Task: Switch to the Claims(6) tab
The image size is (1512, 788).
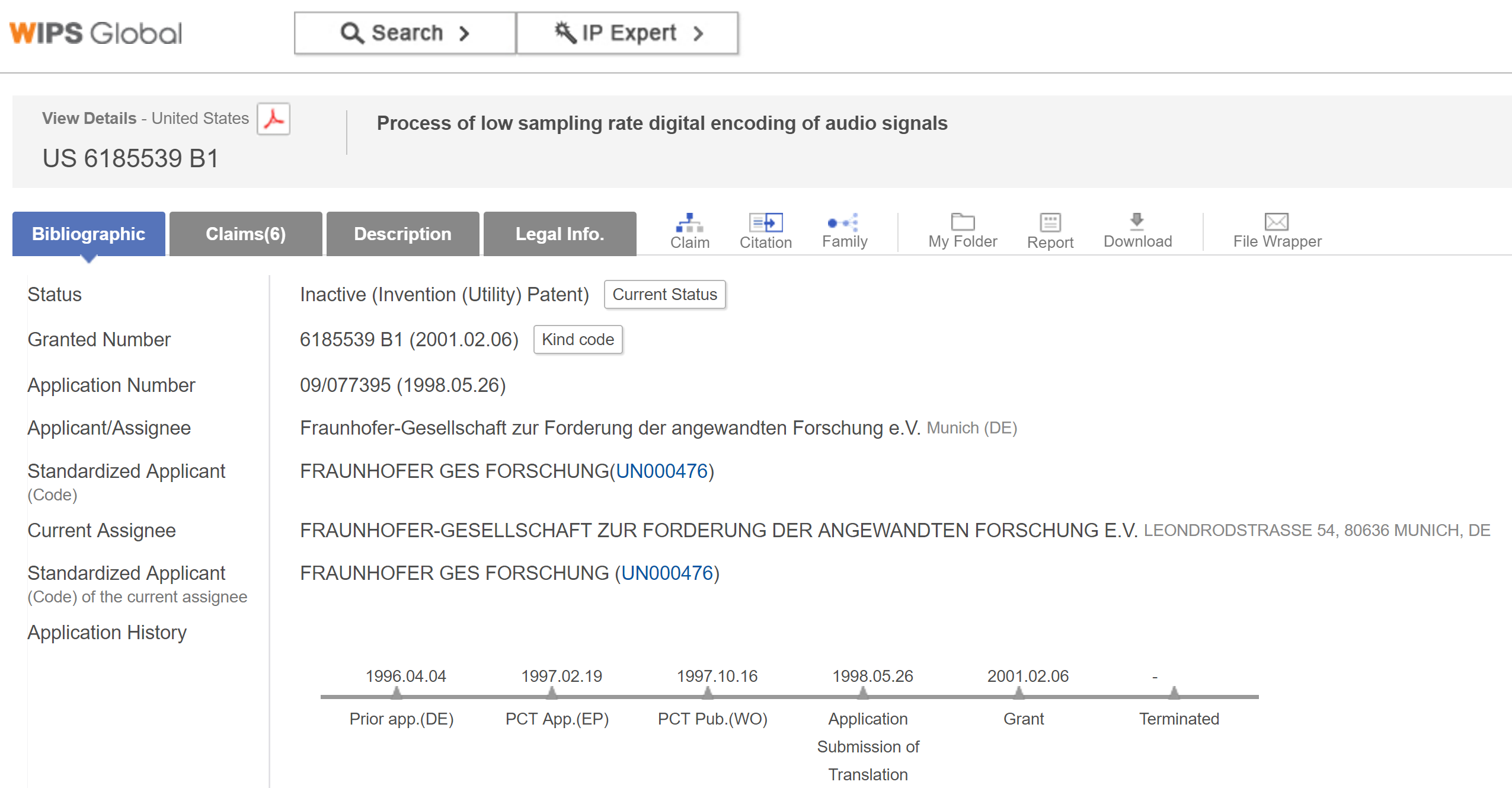Action: pos(245,234)
